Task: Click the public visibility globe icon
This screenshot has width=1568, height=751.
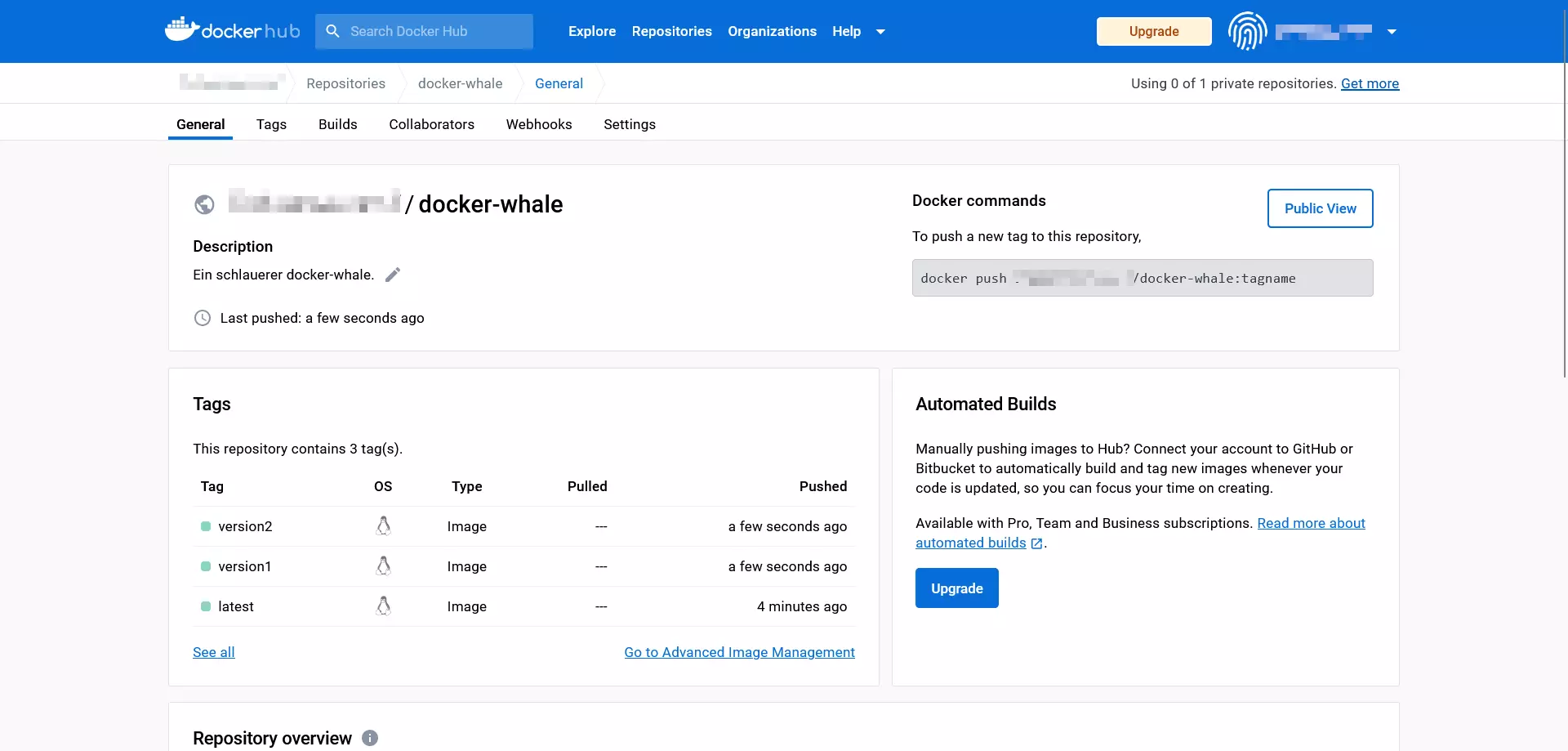Action: tap(204, 205)
